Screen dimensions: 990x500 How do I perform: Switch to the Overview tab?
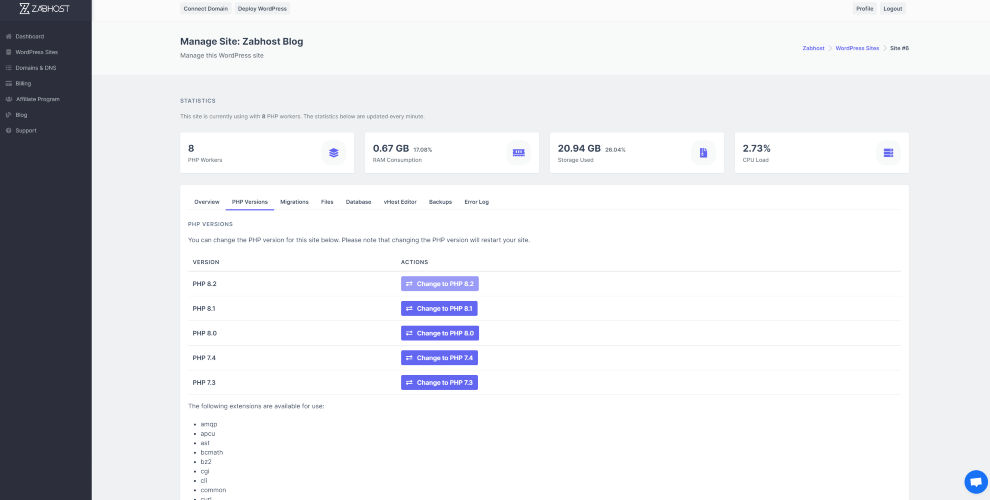pos(206,202)
